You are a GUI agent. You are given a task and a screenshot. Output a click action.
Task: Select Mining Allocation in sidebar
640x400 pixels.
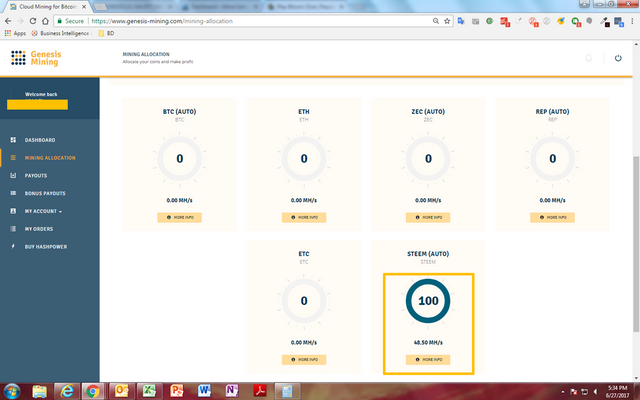point(50,158)
